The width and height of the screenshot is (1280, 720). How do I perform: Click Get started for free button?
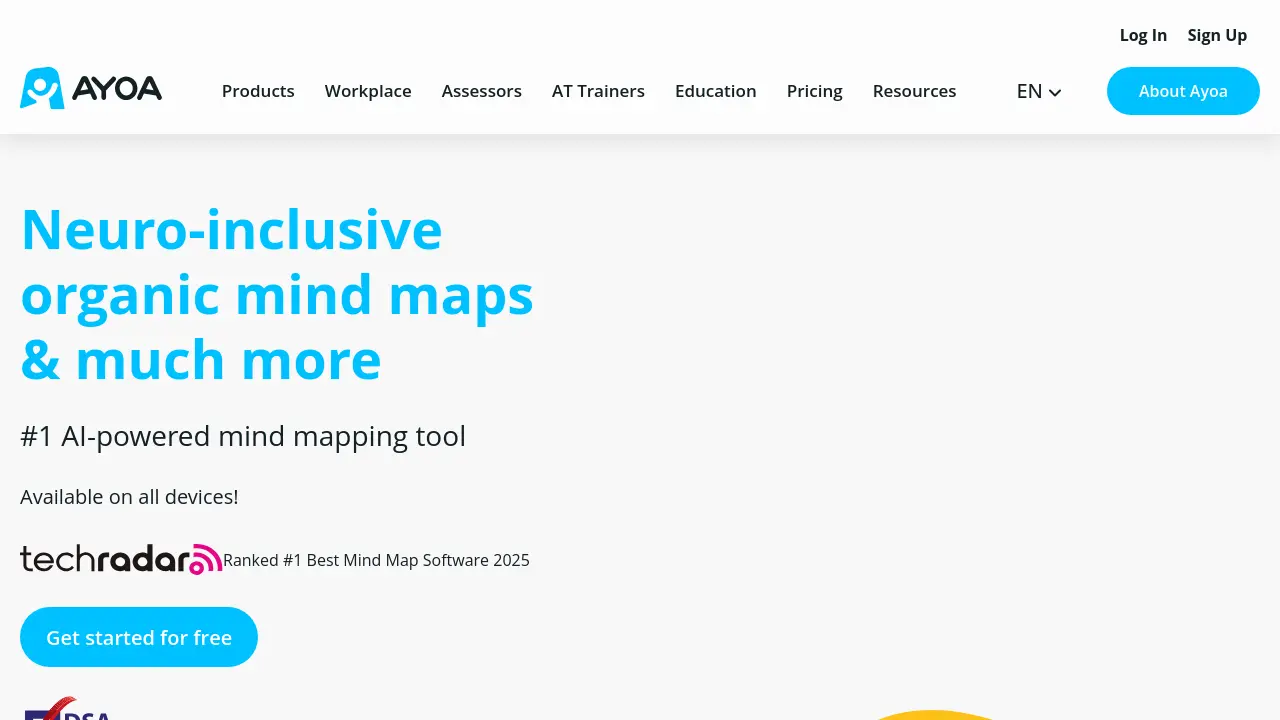139,637
